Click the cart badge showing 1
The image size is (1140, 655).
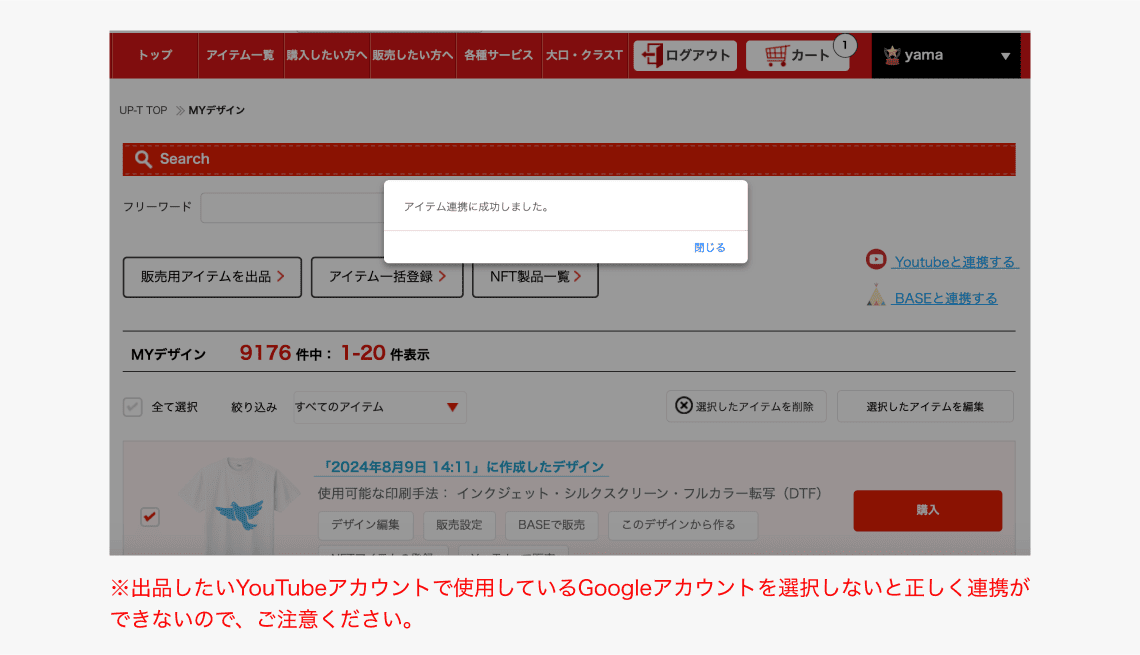click(843, 46)
